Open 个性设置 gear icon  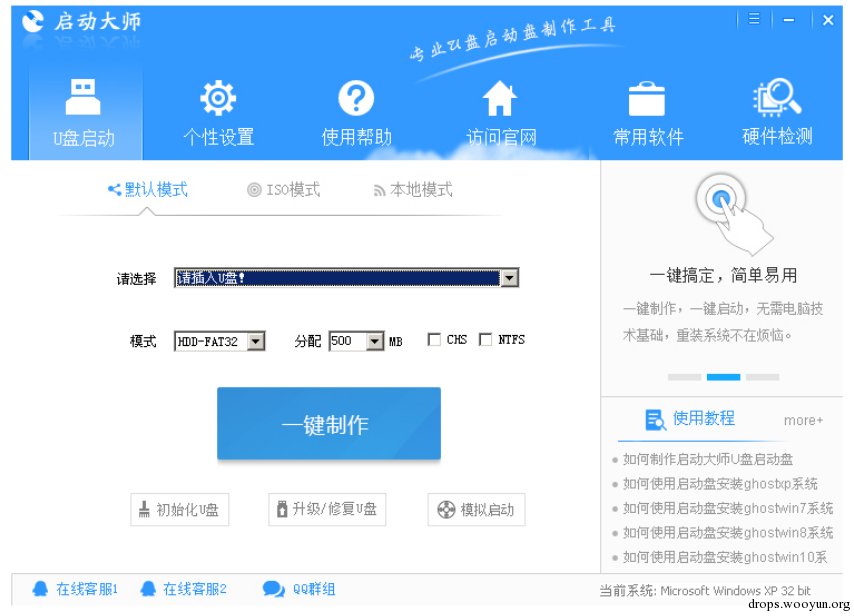[x=218, y=98]
